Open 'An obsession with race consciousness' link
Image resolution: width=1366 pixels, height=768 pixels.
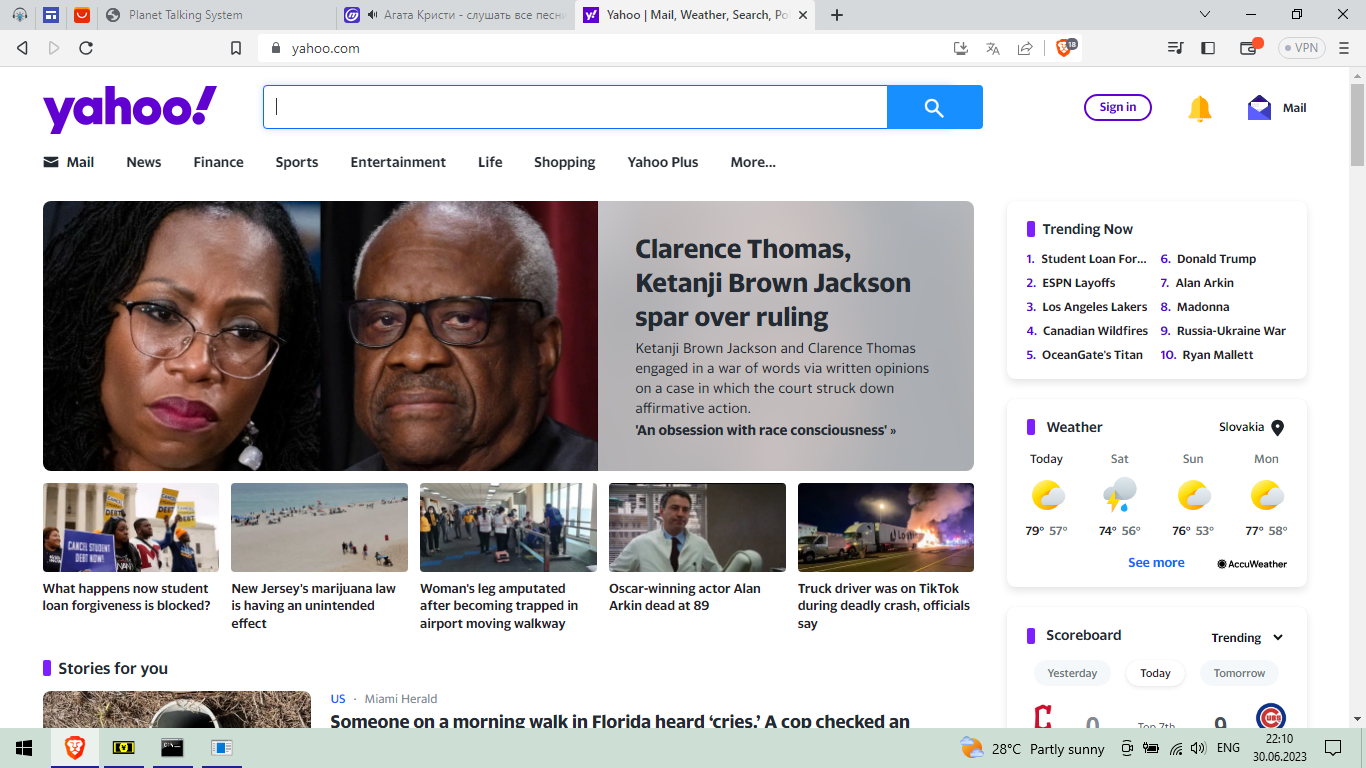[766, 430]
